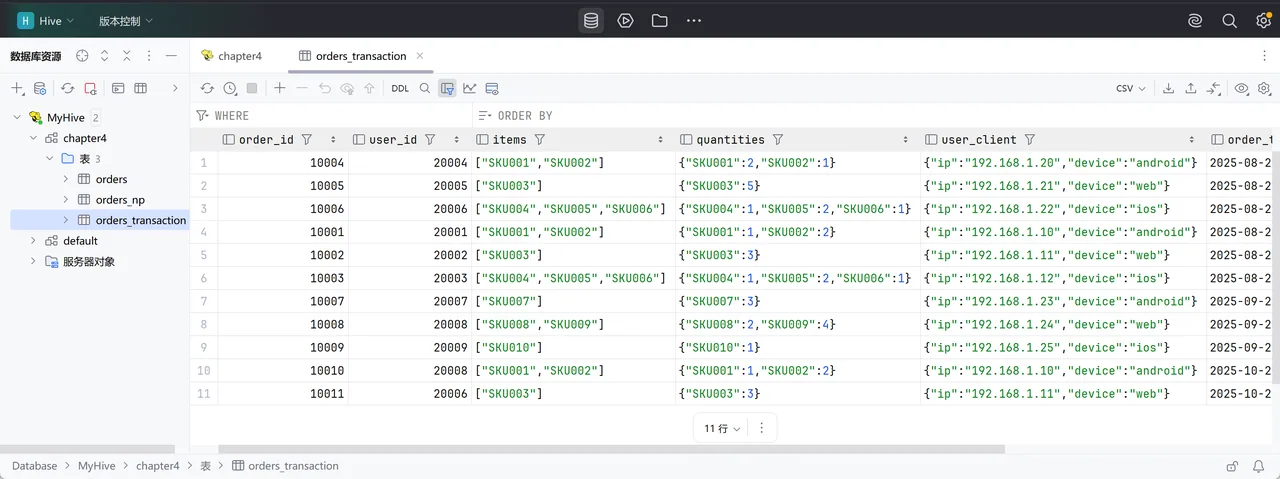This screenshot has width=1280, height=479.
Task: Expand the orders table node
Action: (66, 179)
